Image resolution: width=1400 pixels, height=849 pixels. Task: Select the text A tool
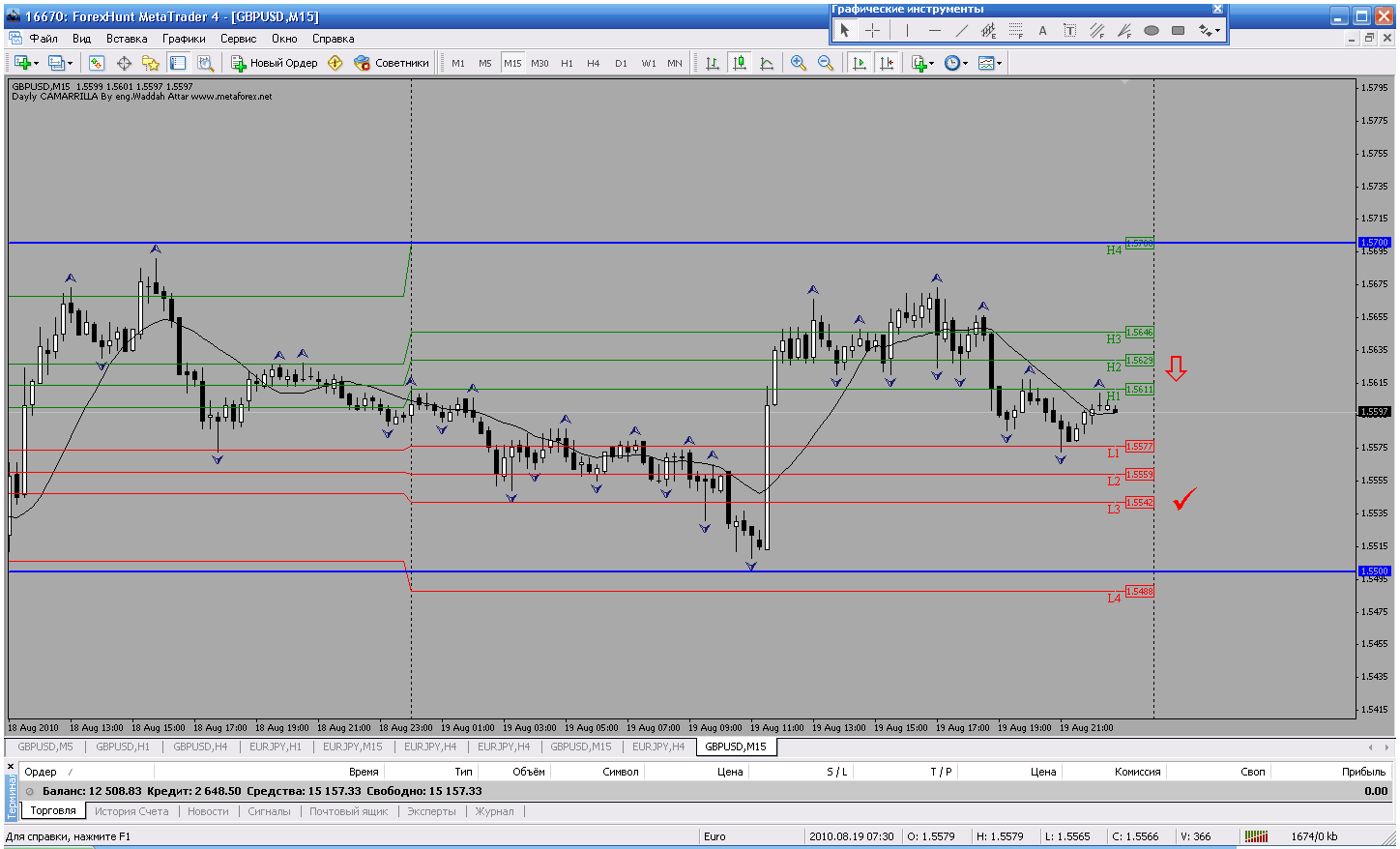pos(1042,30)
